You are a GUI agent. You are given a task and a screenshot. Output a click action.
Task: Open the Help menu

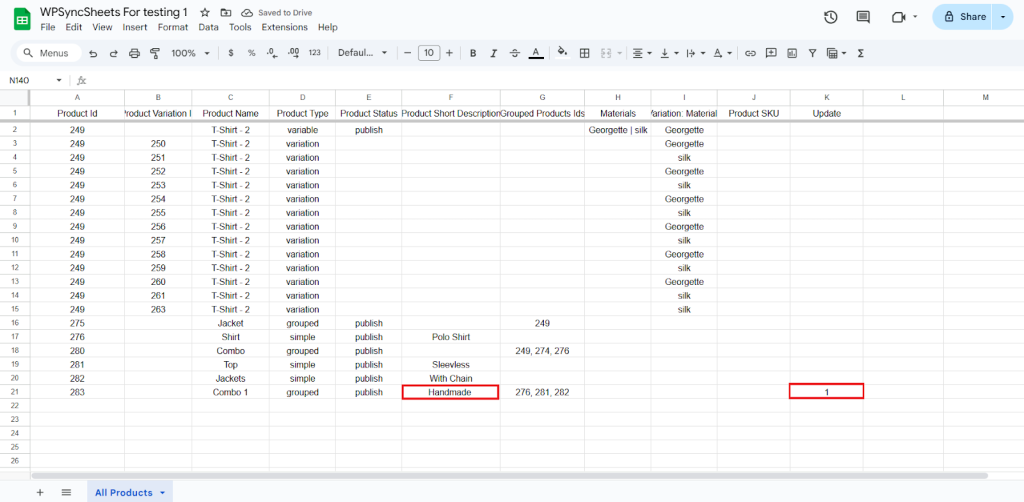tap(328, 27)
